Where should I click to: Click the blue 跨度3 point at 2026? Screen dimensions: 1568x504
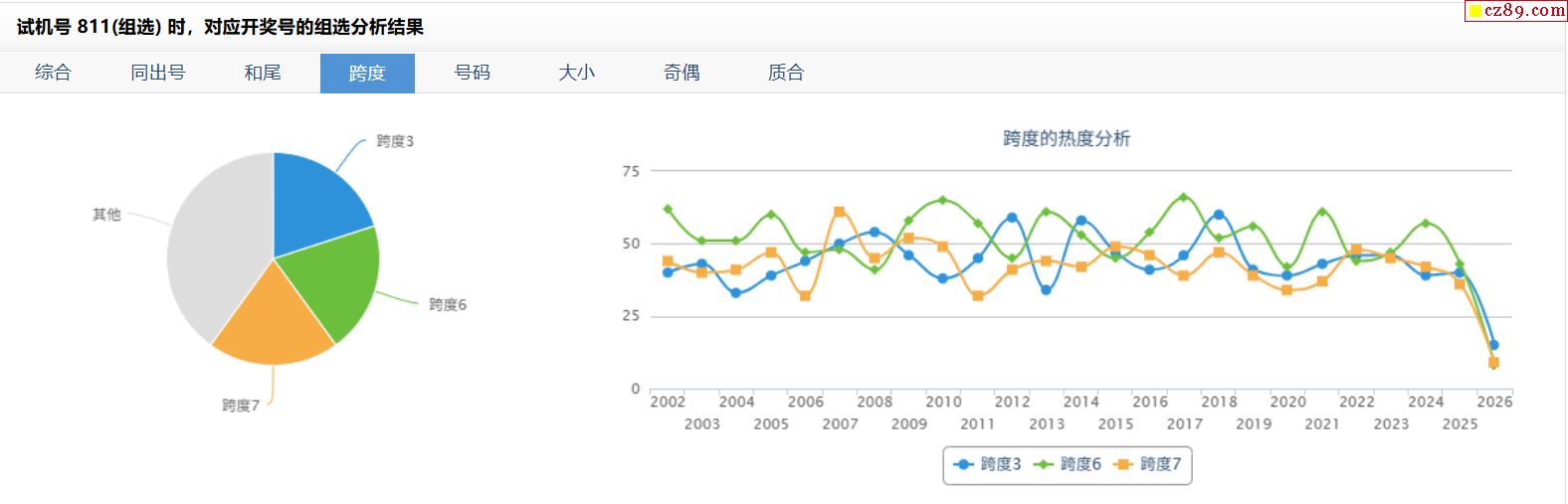tap(1493, 345)
